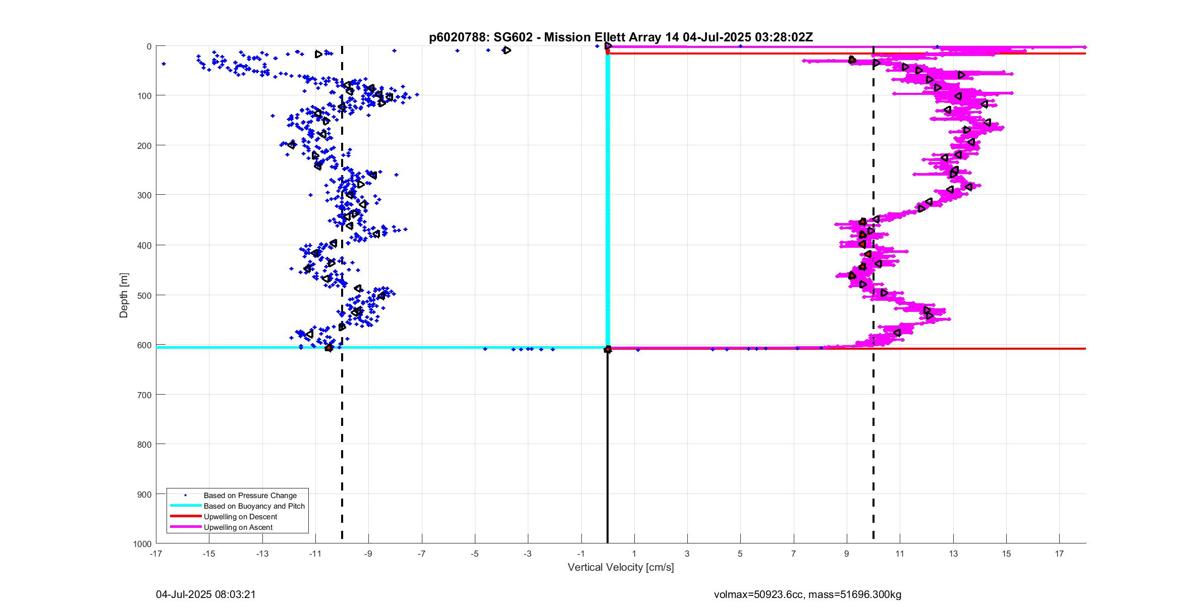
Task: Click the timestamp '04-Jul-2025 08:03:21' footer text
Action: 205,594
